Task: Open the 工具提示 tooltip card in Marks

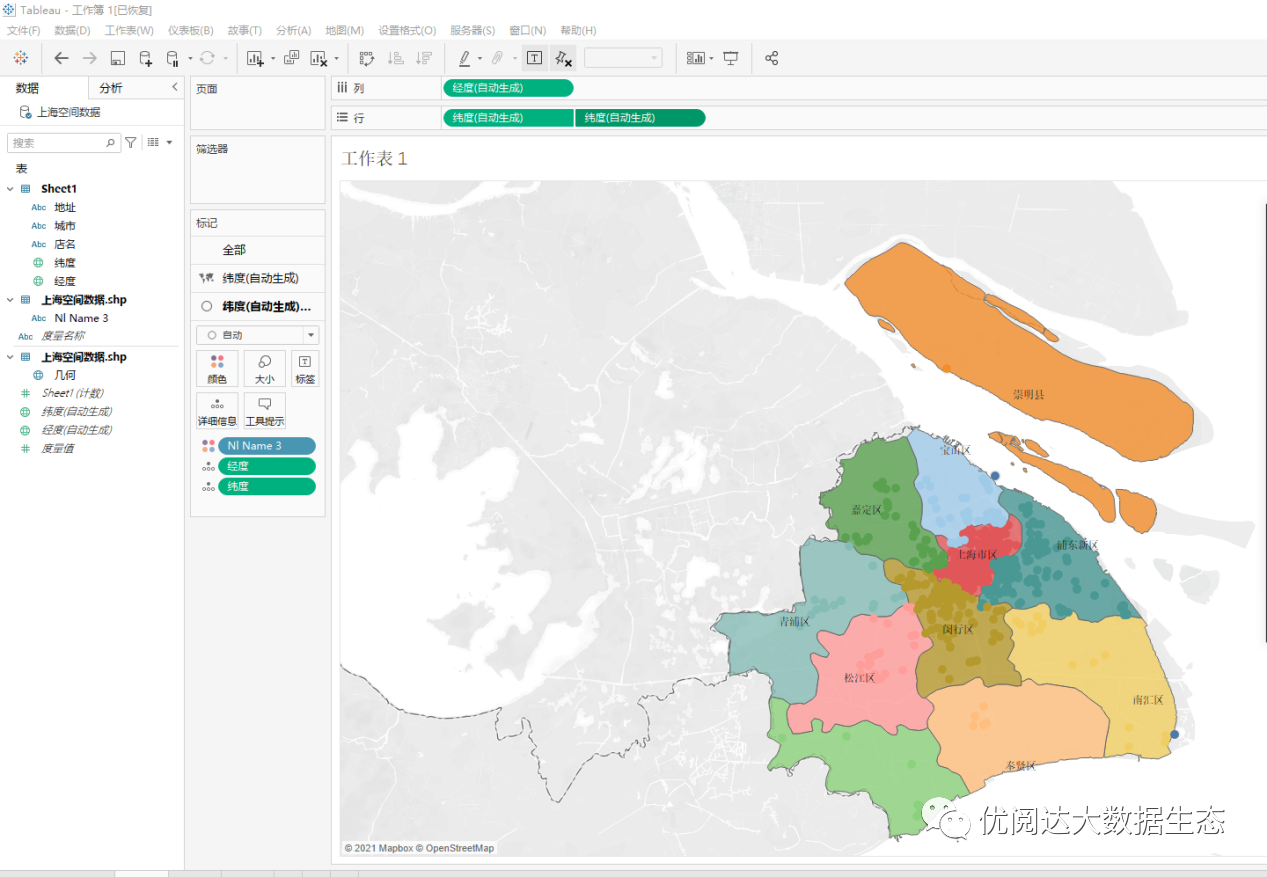Action: coord(265,410)
